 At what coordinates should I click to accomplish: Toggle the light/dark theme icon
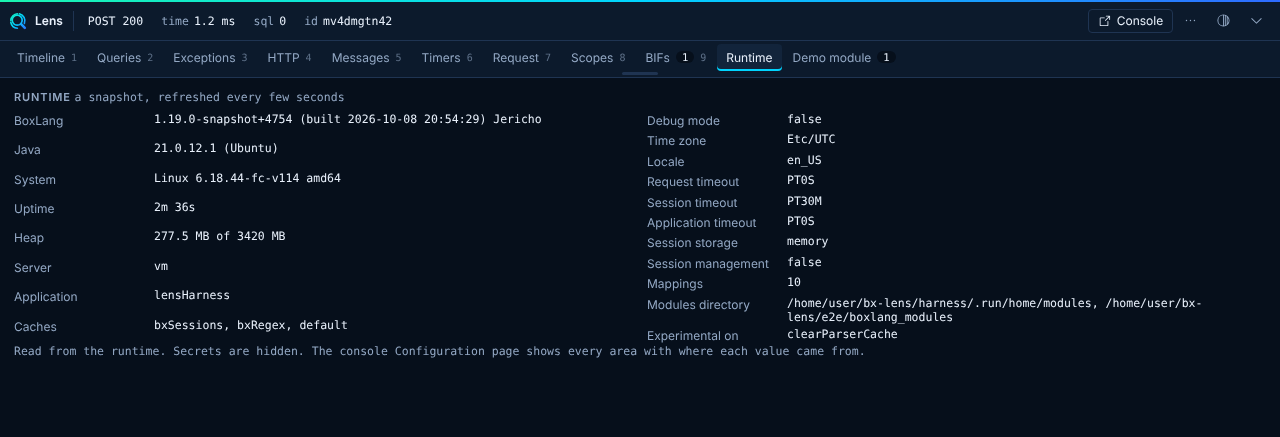(1223, 21)
